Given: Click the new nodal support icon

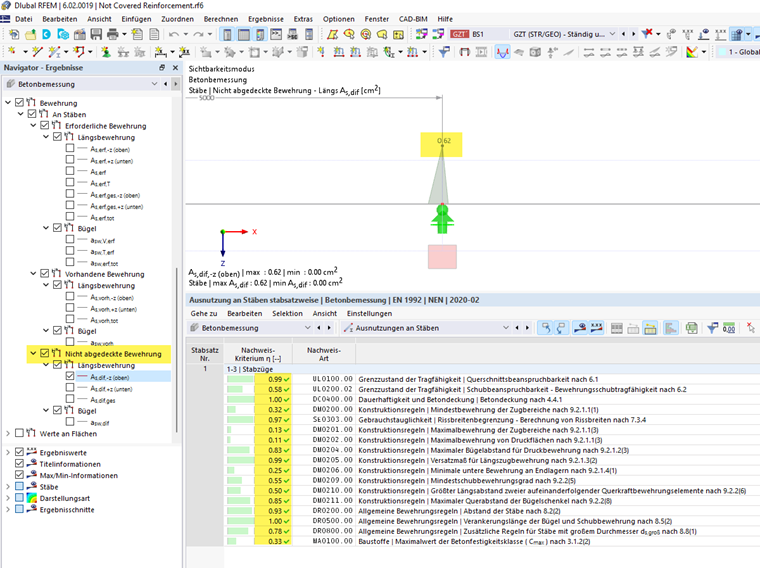Looking at the screenshot, I should coord(106,52).
